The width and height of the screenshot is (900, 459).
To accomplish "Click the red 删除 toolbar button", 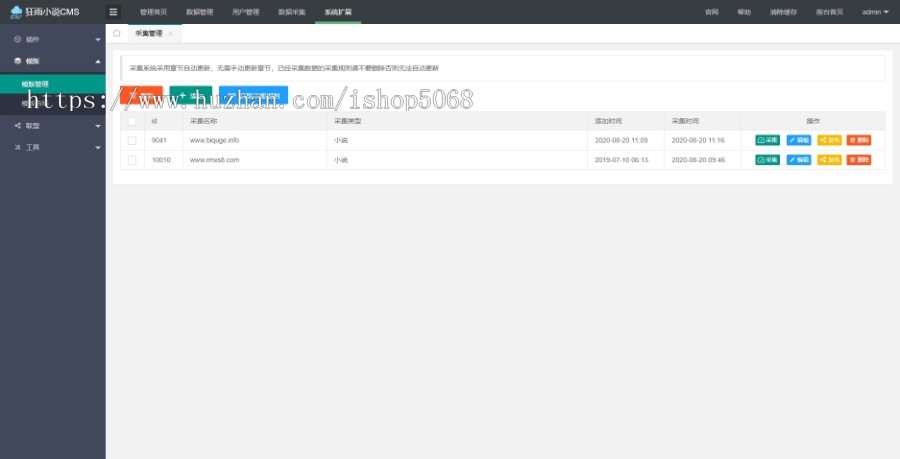I will (141, 95).
